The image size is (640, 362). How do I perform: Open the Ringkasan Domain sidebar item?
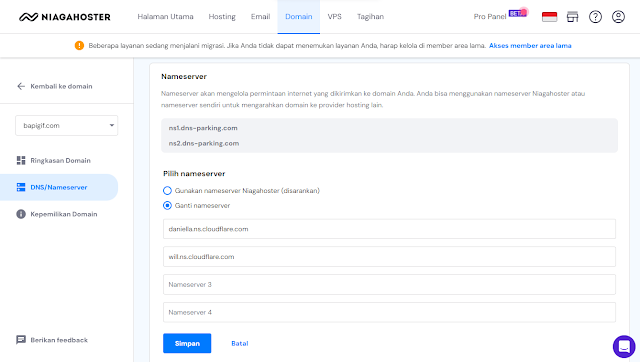click(59, 160)
